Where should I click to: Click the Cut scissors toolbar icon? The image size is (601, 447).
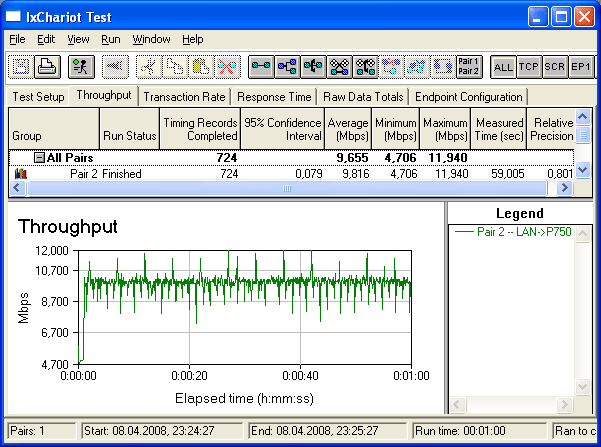click(x=148, y=67)
